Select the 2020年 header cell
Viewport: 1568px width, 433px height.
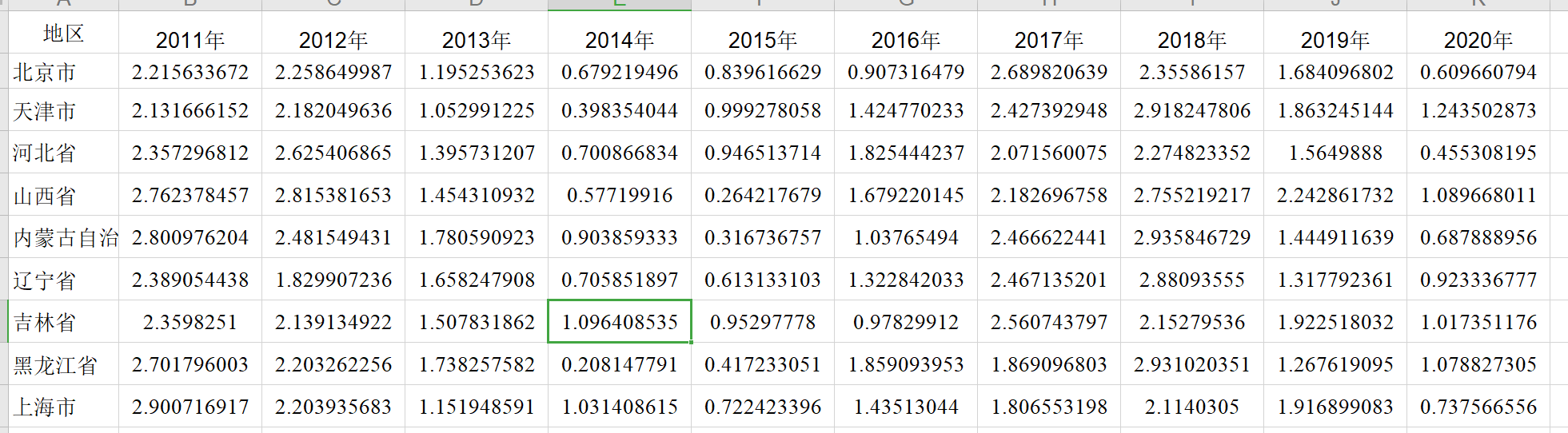(x=1478, y=33)
